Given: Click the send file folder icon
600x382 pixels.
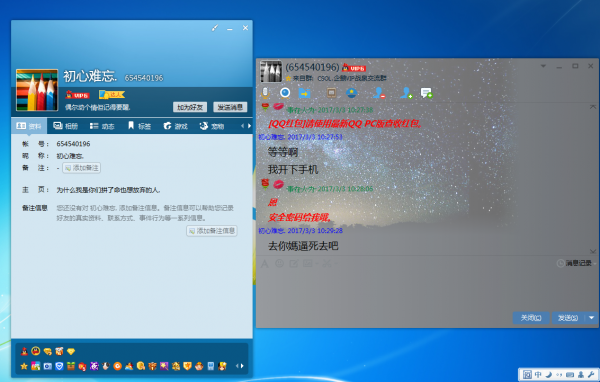Looking at the screenshot, I should point(305,93).
